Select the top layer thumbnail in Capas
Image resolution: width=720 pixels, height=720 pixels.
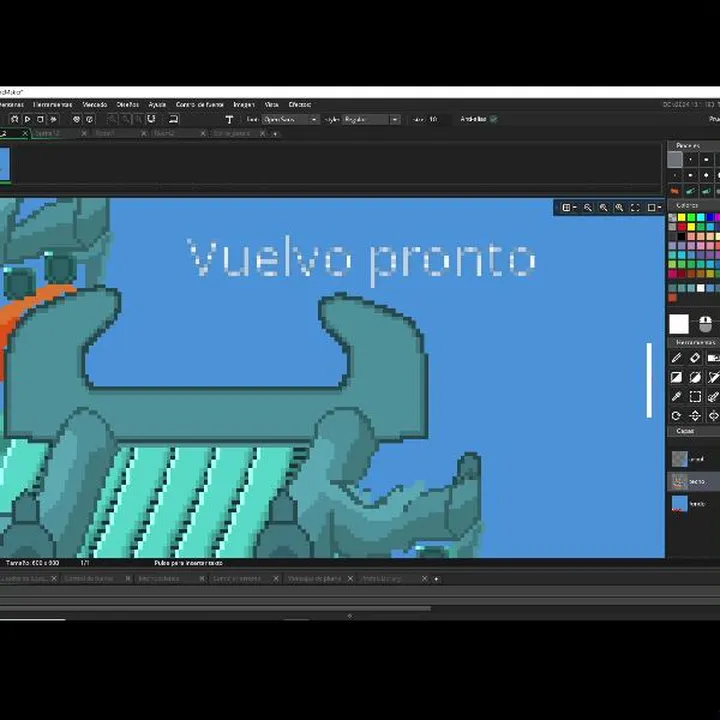680,459
